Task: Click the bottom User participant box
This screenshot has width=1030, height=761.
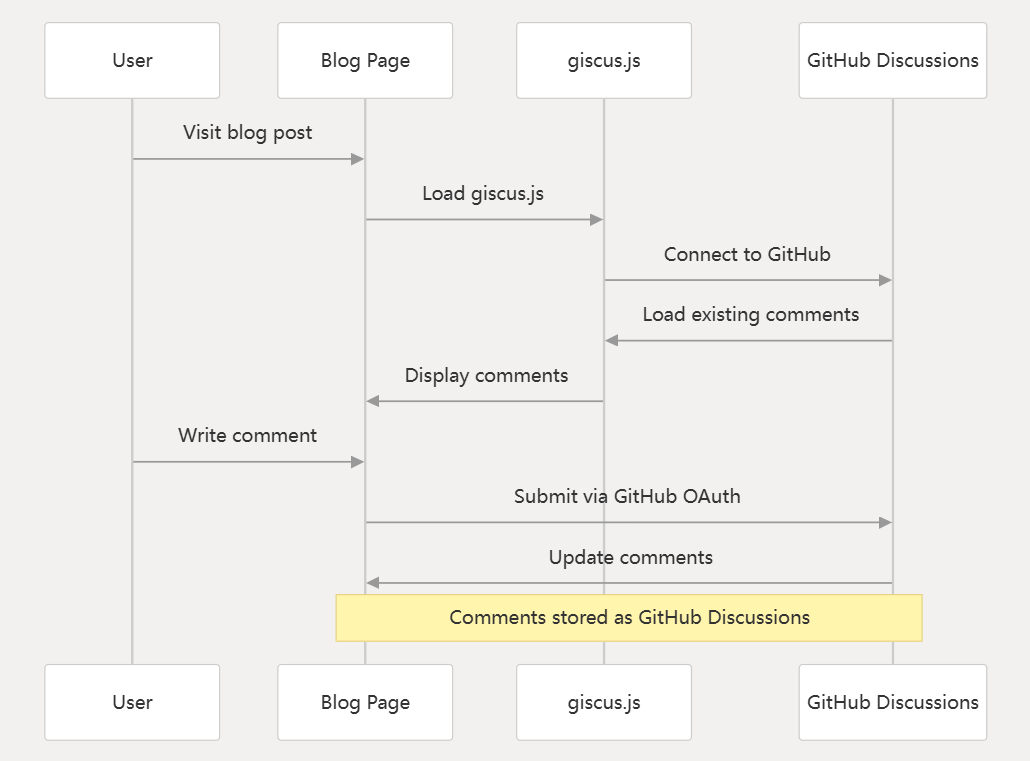Action: tap(132, 703)
